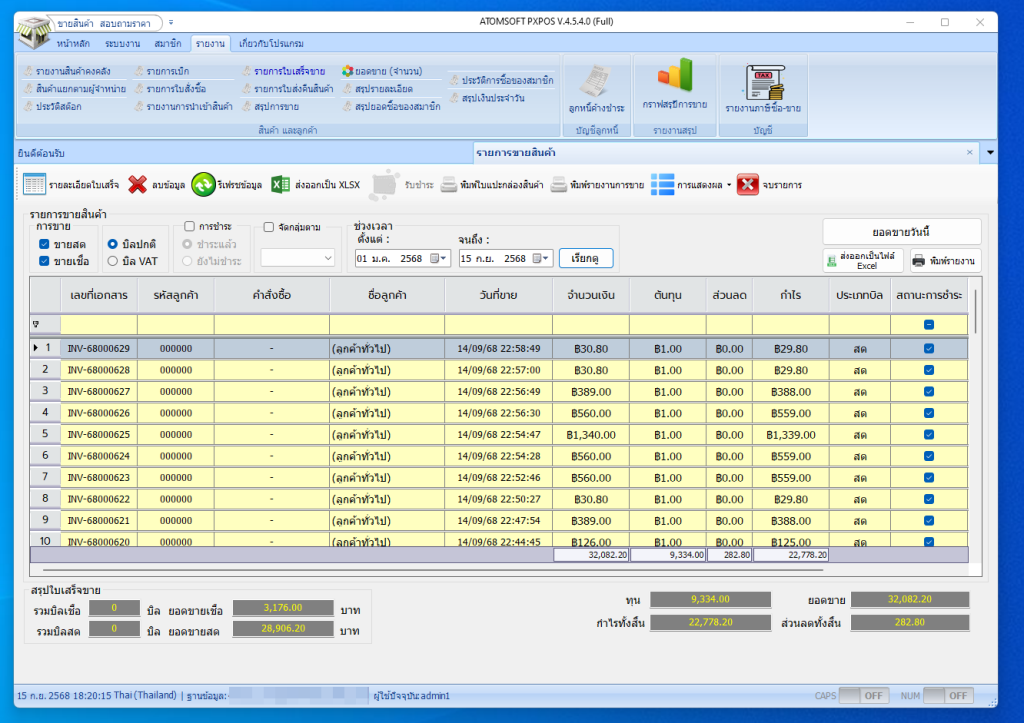Open ประวัติสต็อก stock history report
The width and height of the screenshot is (1024, 723).
(52, 106)
